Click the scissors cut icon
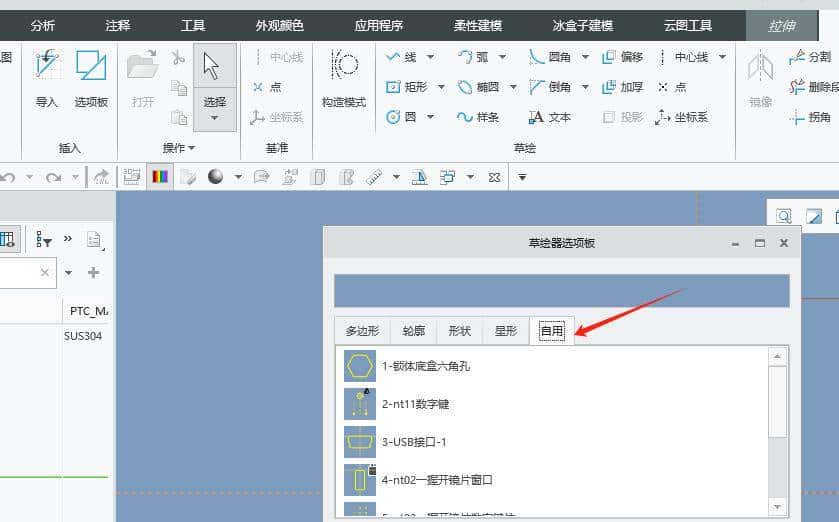The width and height of the screenshot is (839, 522). click(178, 57)
